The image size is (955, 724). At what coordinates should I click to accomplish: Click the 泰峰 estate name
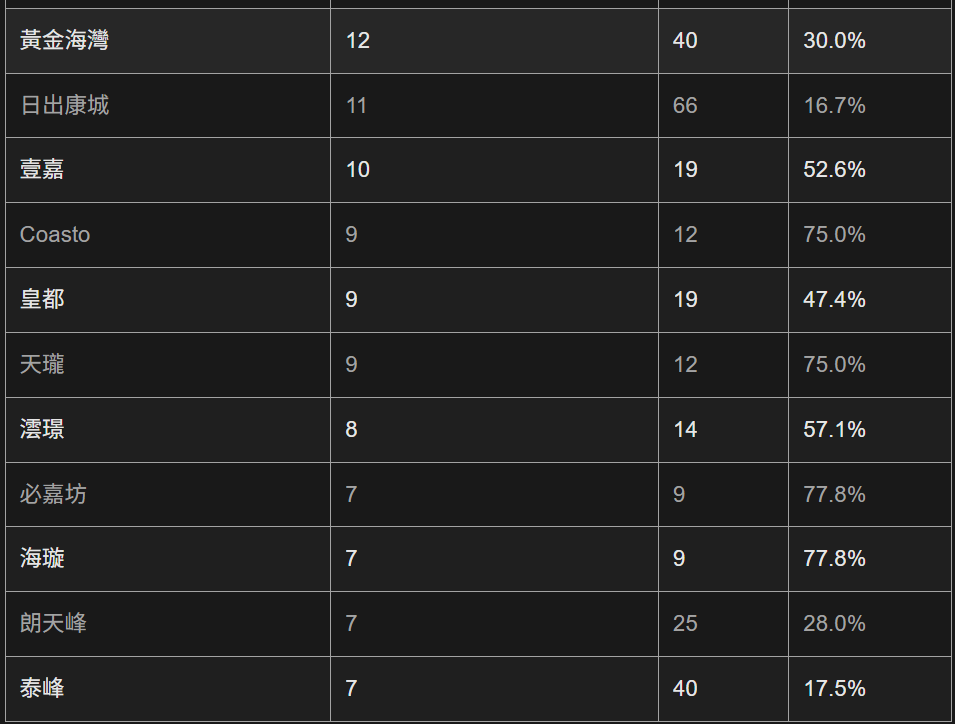pos(42,688)
